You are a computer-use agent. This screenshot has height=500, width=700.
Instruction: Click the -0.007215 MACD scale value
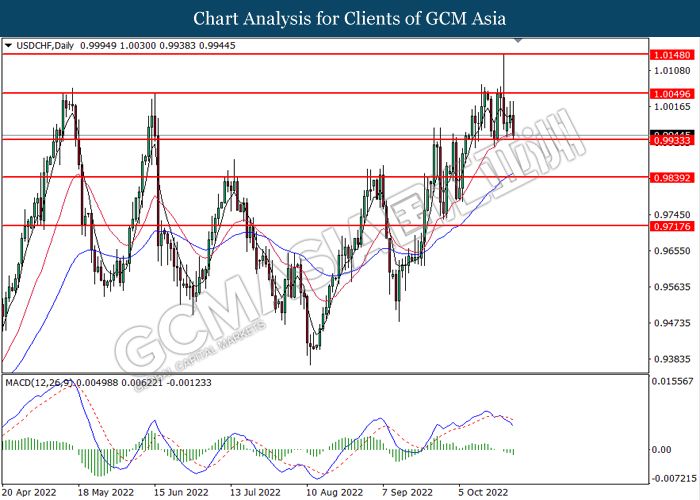coord(674,479)
